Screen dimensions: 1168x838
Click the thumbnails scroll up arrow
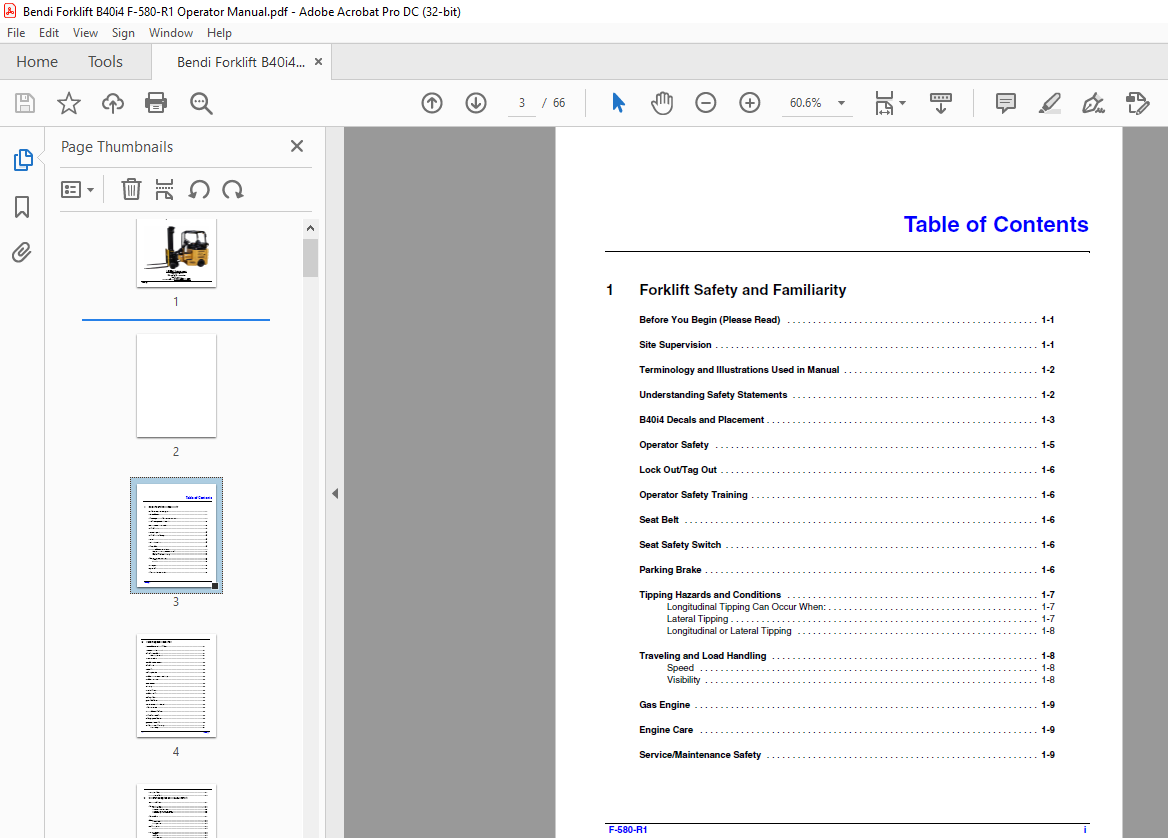click(311, 228)
